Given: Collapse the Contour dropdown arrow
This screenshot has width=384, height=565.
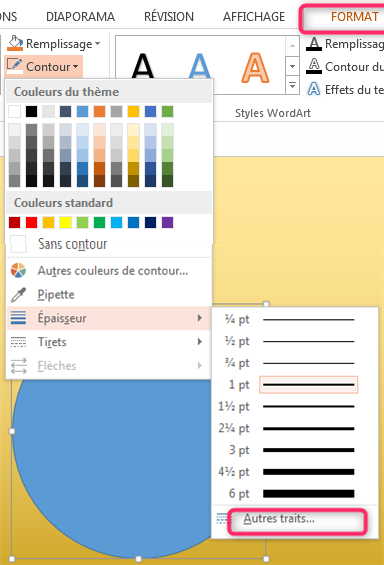Looking at the screenshot, I should click(x=75, y=67).
